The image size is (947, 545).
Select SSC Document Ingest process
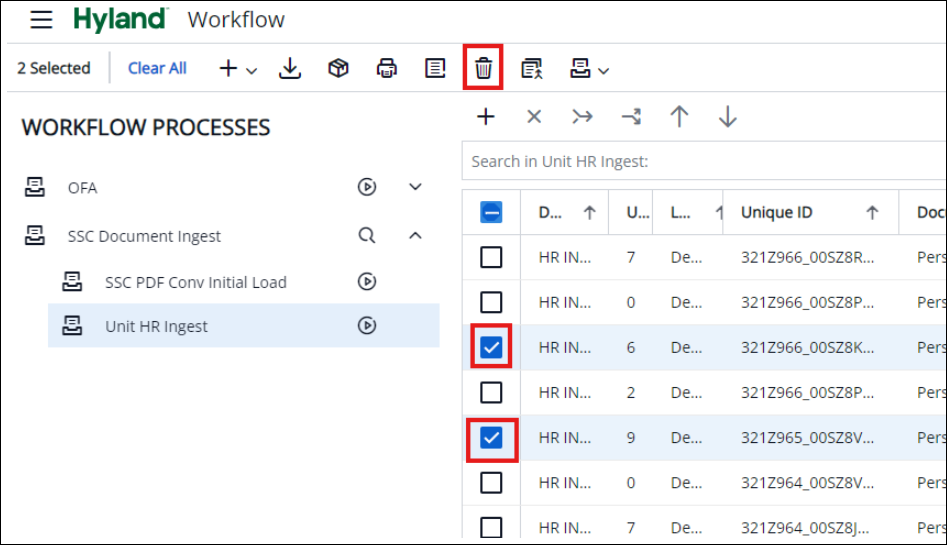144,236
